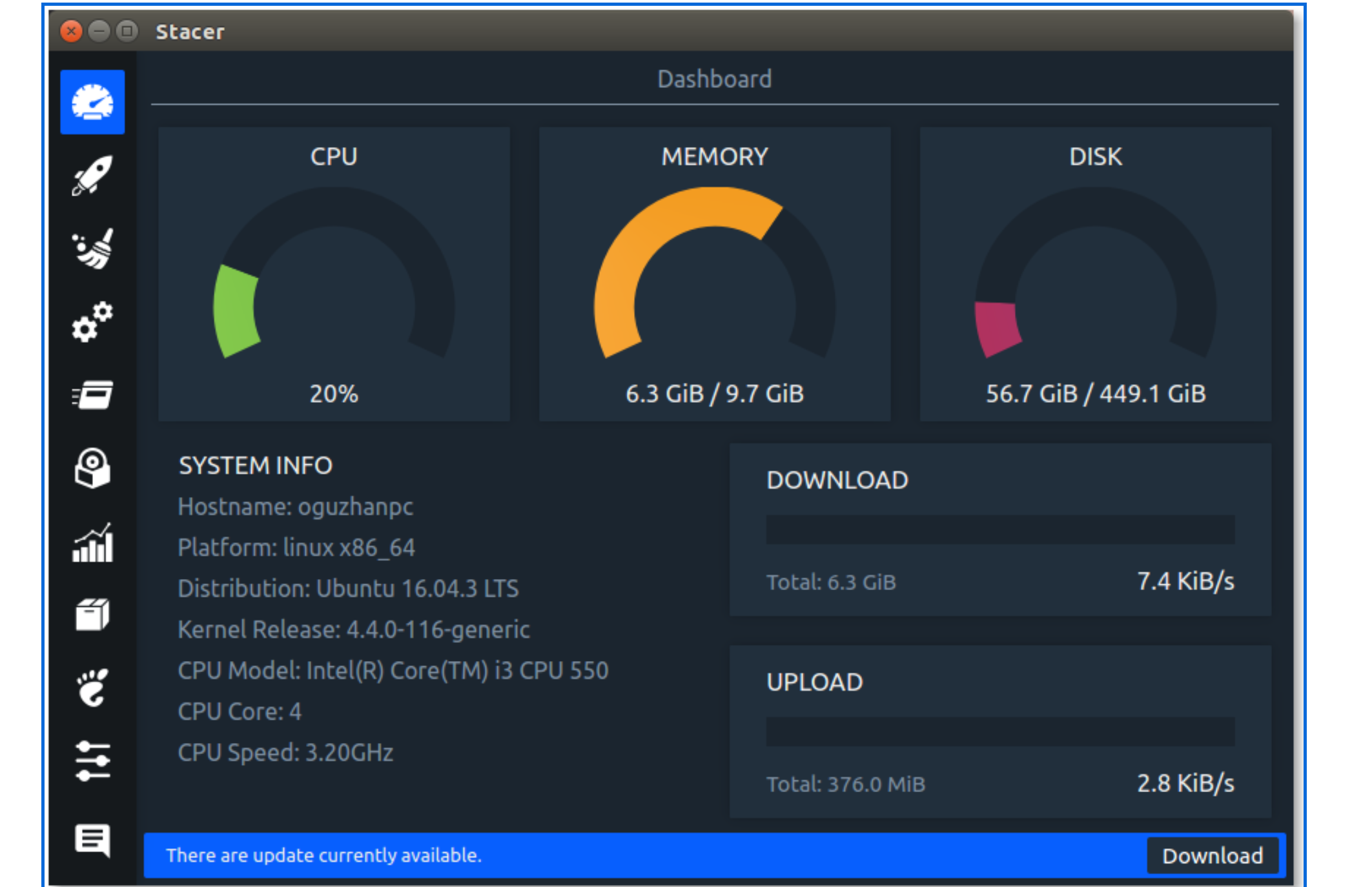Click 'Platform: linux x86_64' line

296,548
